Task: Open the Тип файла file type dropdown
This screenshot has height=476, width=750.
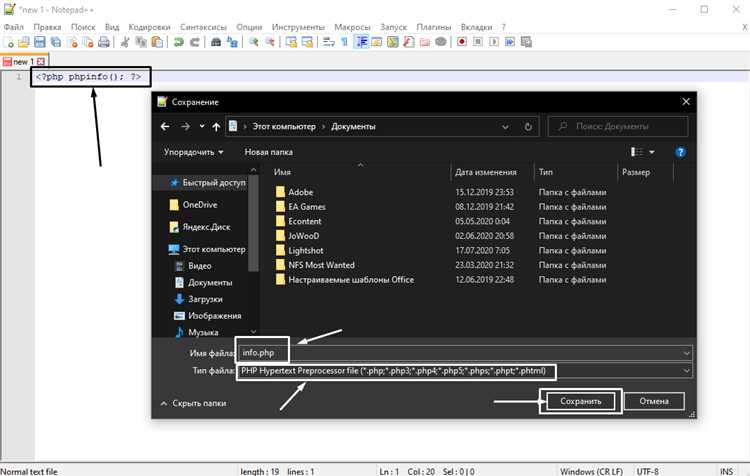Action: click(686, 371)
